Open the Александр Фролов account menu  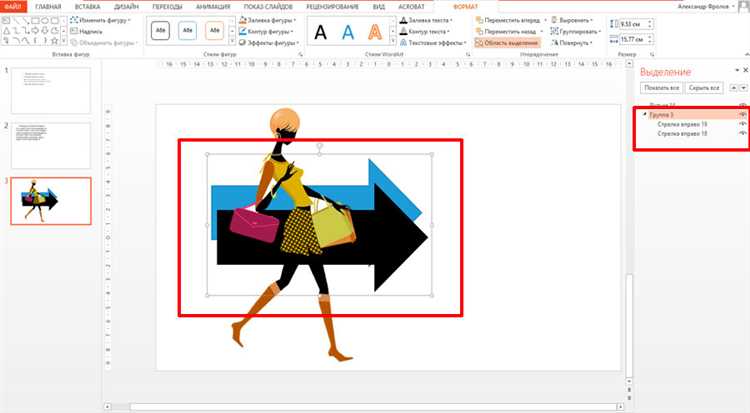point(706,6)
